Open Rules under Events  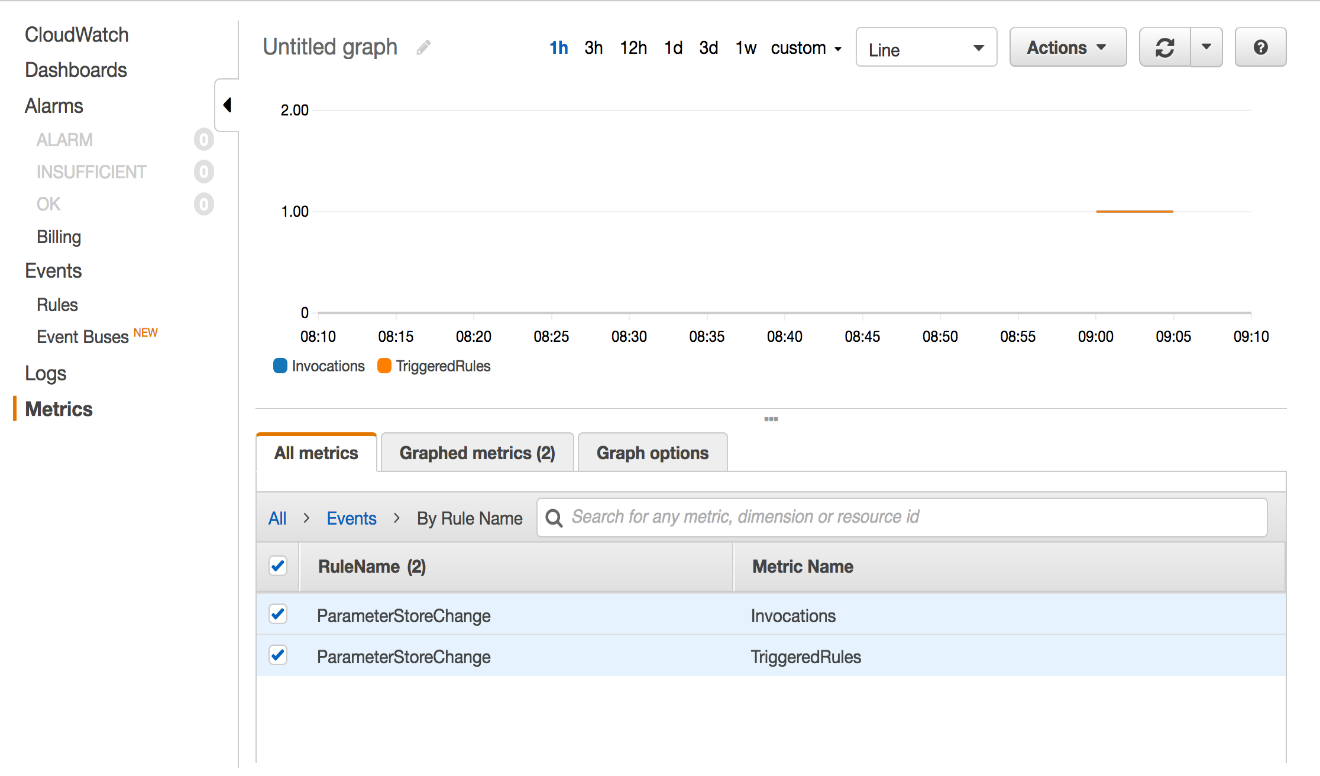pyautogui.click(x=57, y=305)
